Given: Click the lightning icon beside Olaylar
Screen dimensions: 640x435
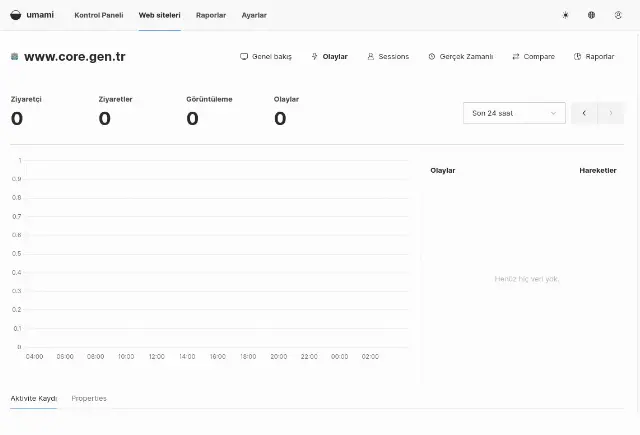Looking at the screenshot, I should pyautogui.click(x=314, y=56).
